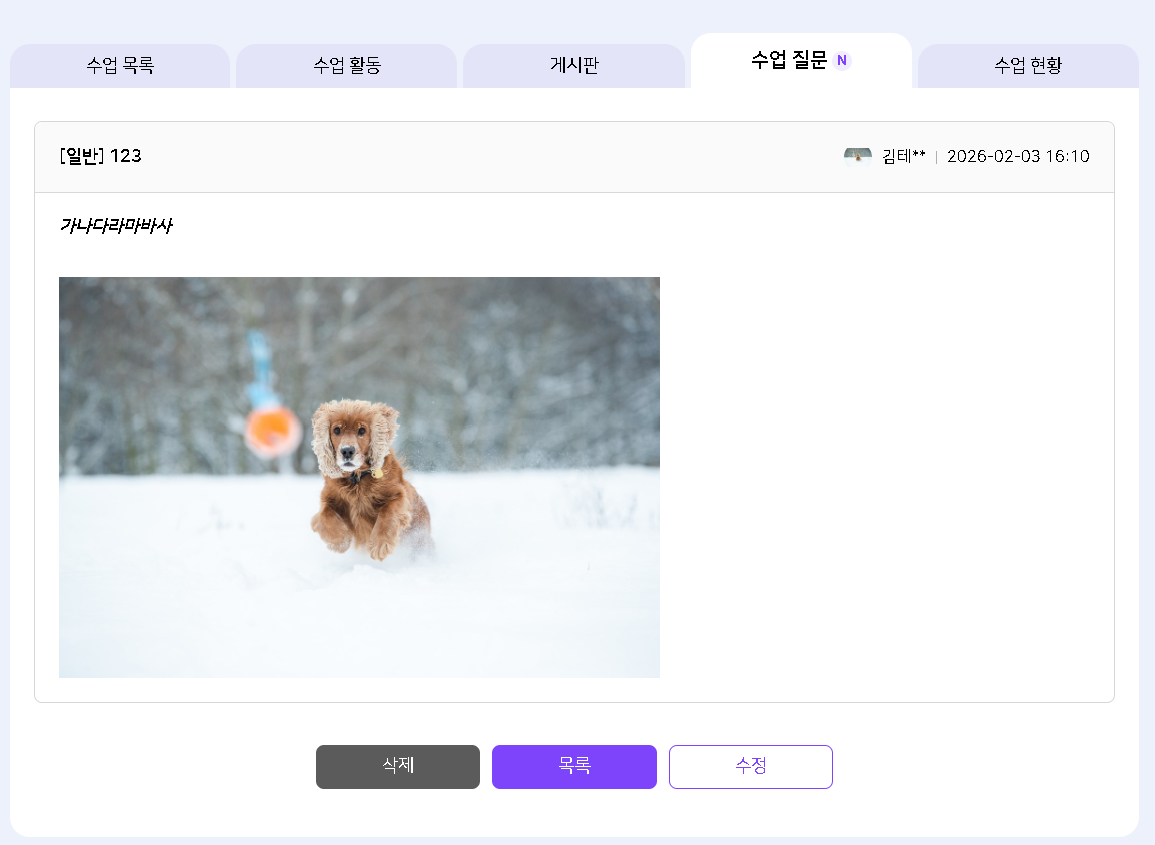The image size is (1155, 845).
Task: Click the post title [일반] 123
Action: click(x=100, y=156)
